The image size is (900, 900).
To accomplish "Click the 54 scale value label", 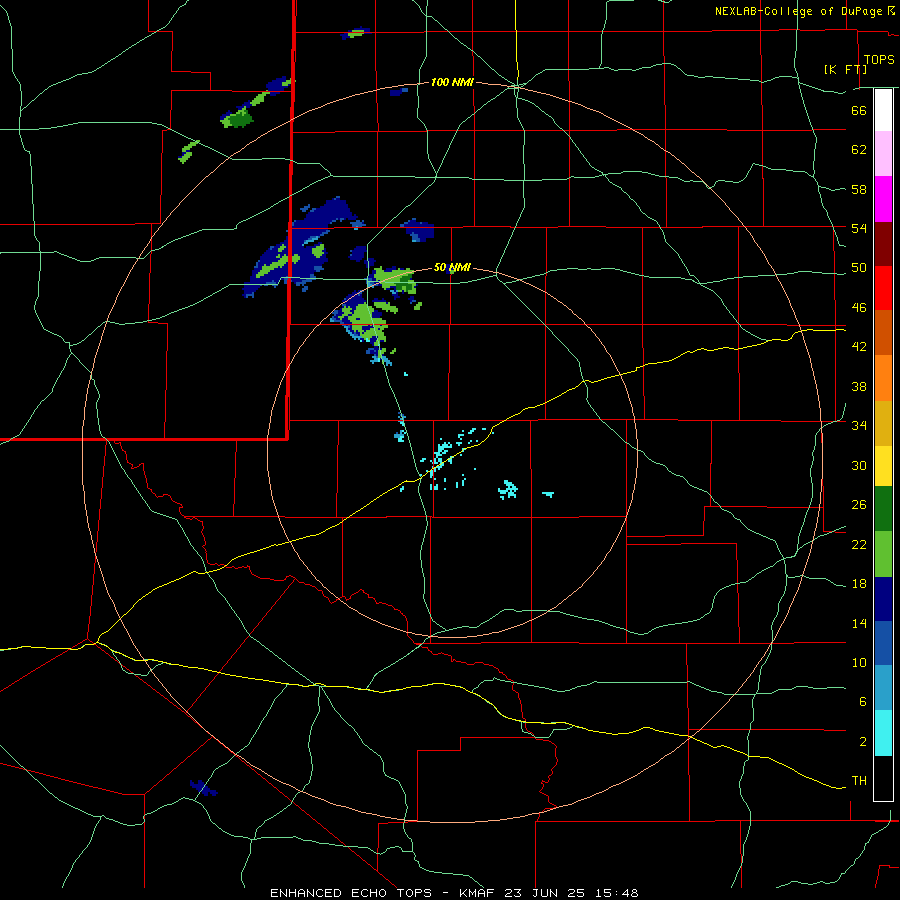I will [859, 228].
